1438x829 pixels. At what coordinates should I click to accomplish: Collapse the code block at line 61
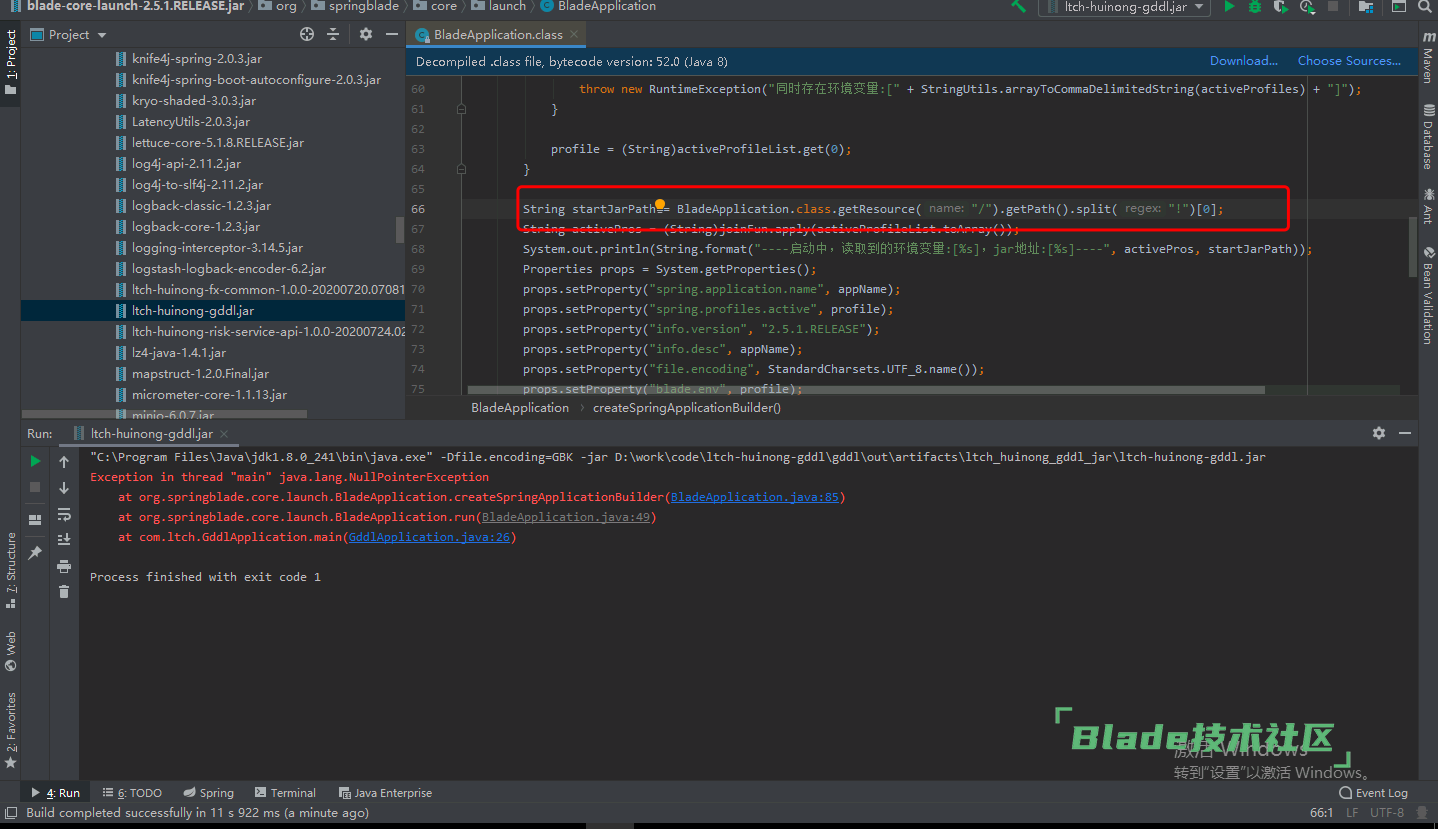click(x=462, y=109)
